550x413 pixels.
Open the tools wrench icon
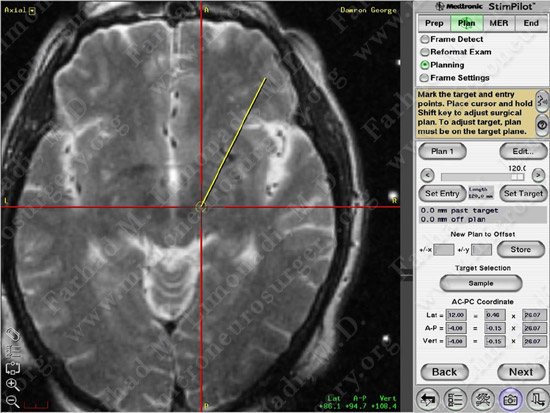483,399
